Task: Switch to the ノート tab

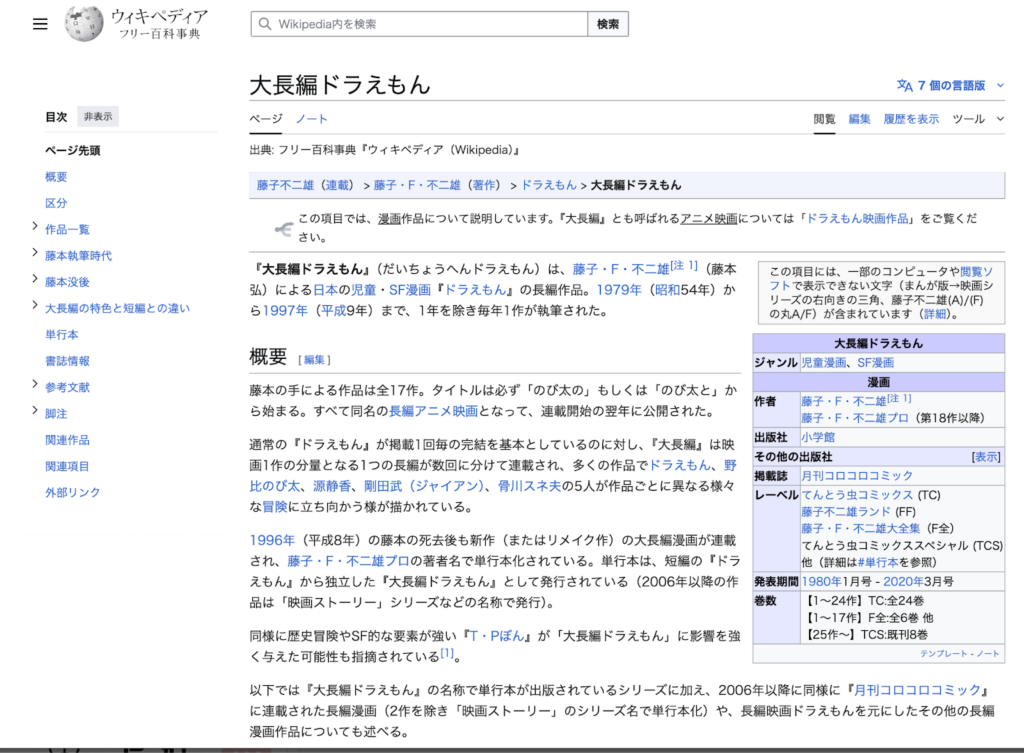Action: (311, 119)
